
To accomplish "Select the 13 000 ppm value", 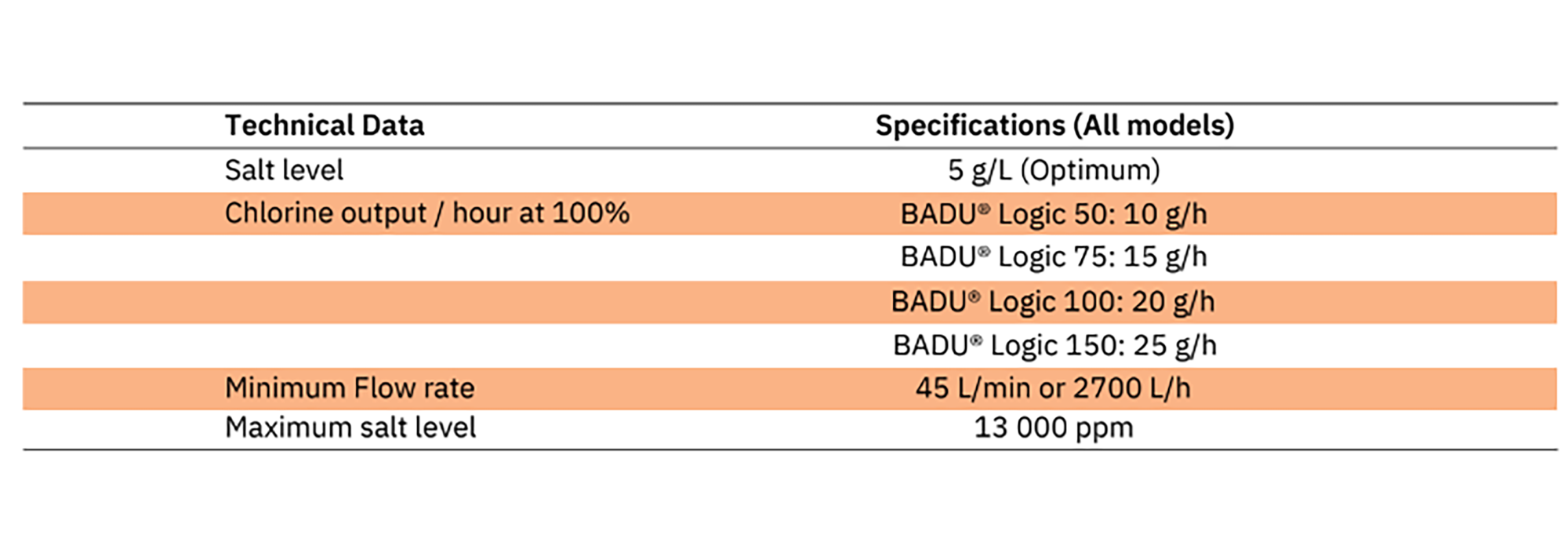I will [x=1054, y=428].
